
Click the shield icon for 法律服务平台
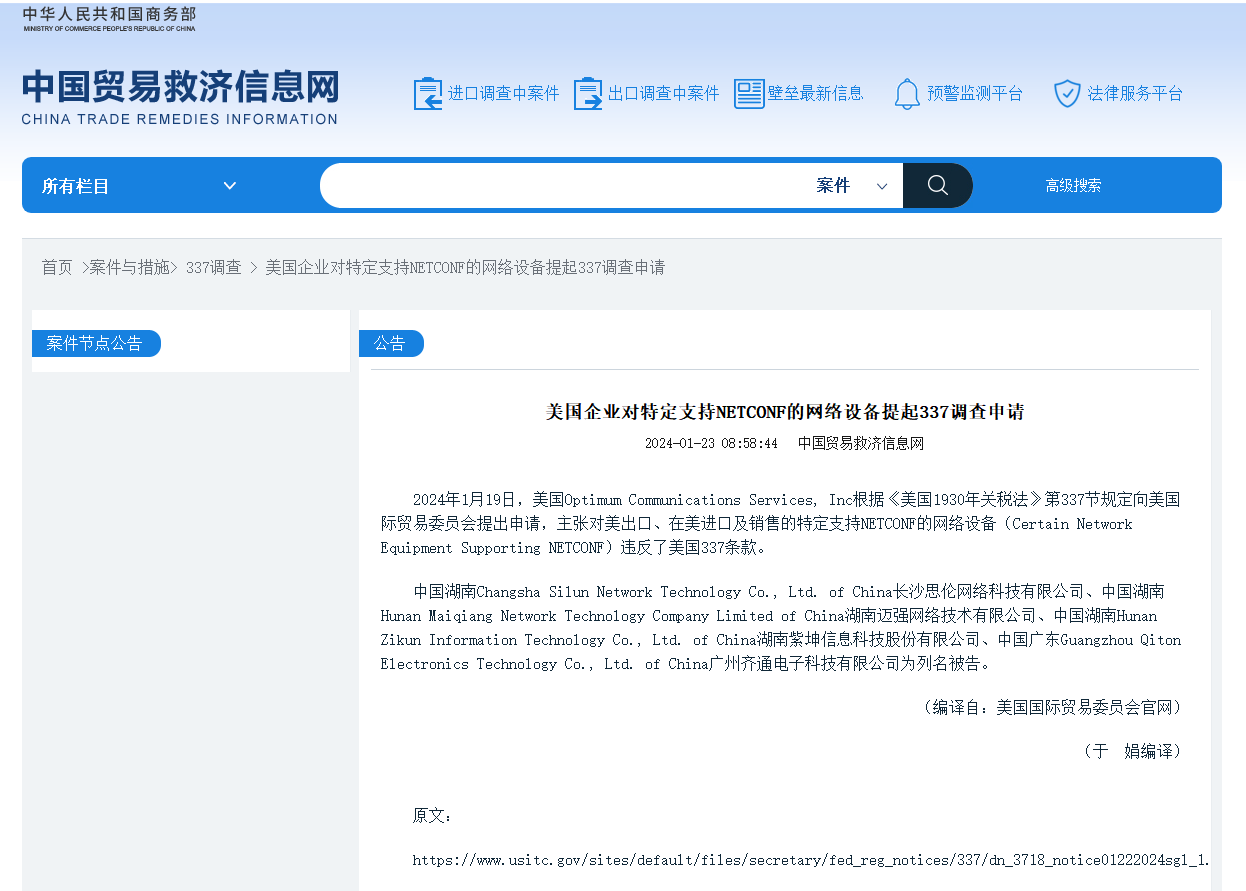coord(1067,94)
